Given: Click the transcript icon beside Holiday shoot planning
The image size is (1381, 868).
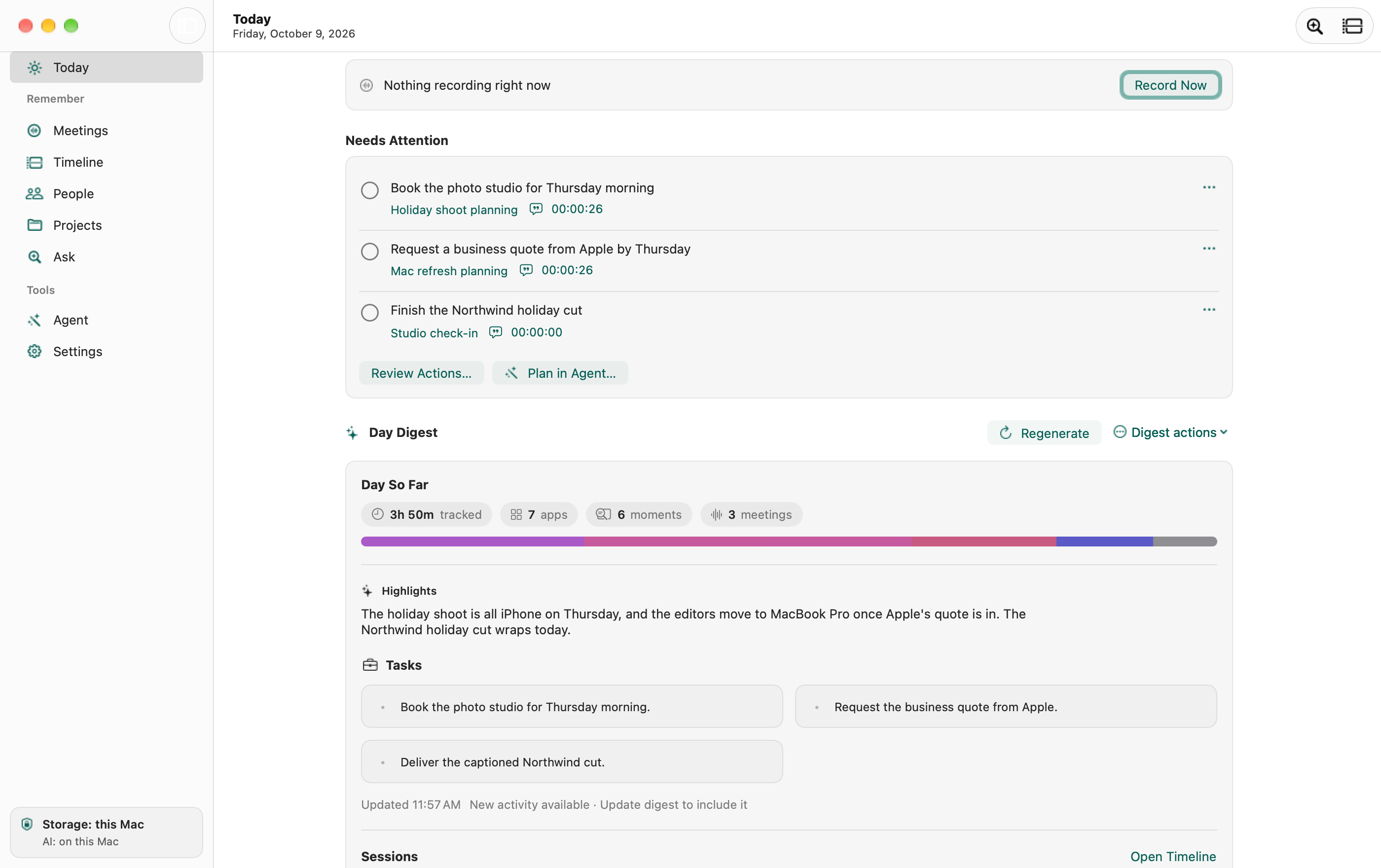Looking at the screenshot, I should (x=536, y=209).
